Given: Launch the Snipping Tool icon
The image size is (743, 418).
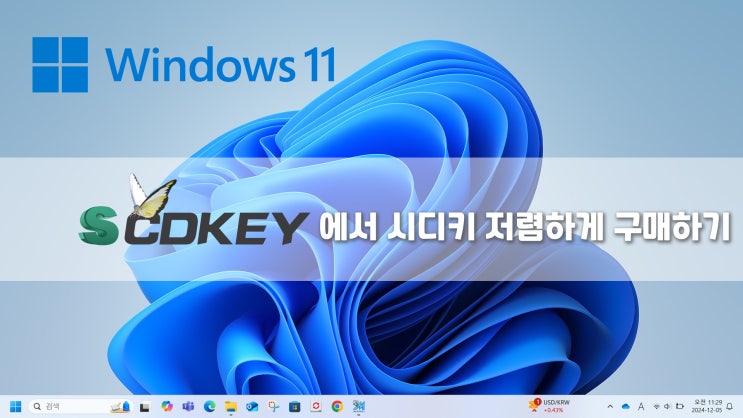Looking at the screenshot, I should tap(273, 407).
